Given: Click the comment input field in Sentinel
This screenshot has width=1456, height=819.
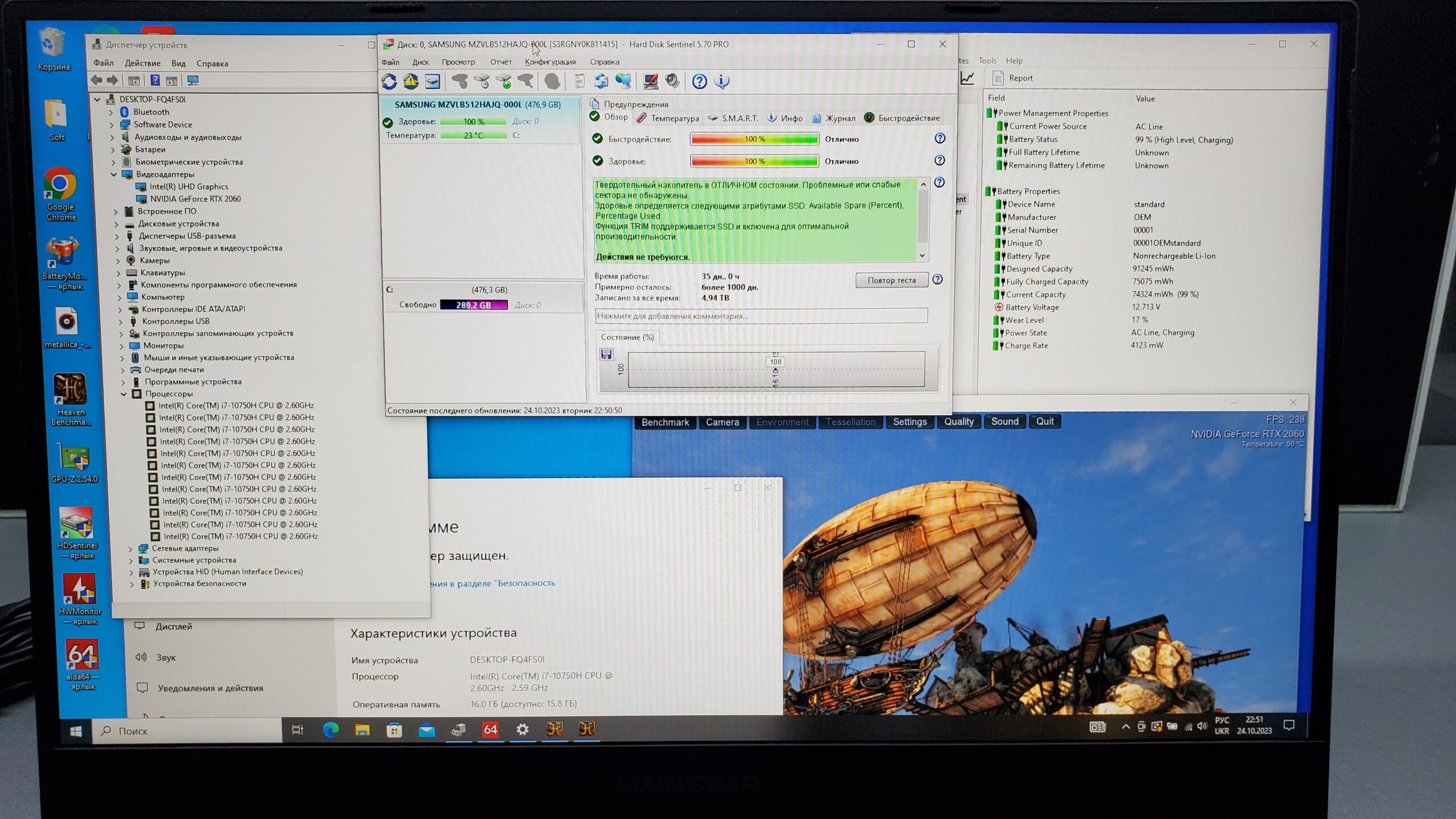Looking at the screenshot, I should pos(761,316).
